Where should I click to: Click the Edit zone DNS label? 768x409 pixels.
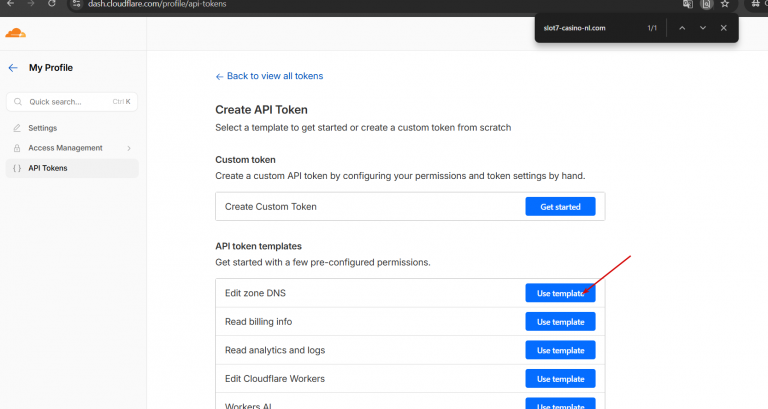tap(255, 293)
